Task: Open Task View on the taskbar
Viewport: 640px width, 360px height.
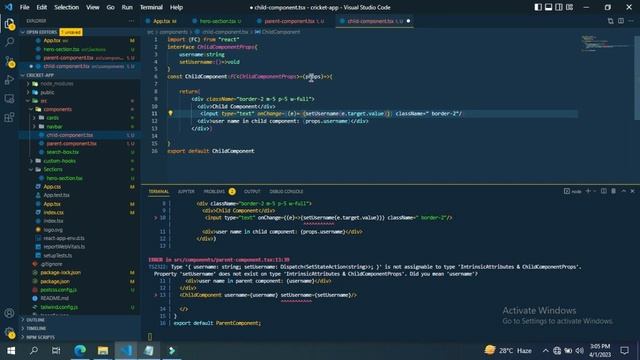Action: pyautogui.click(x=56, y=351)
